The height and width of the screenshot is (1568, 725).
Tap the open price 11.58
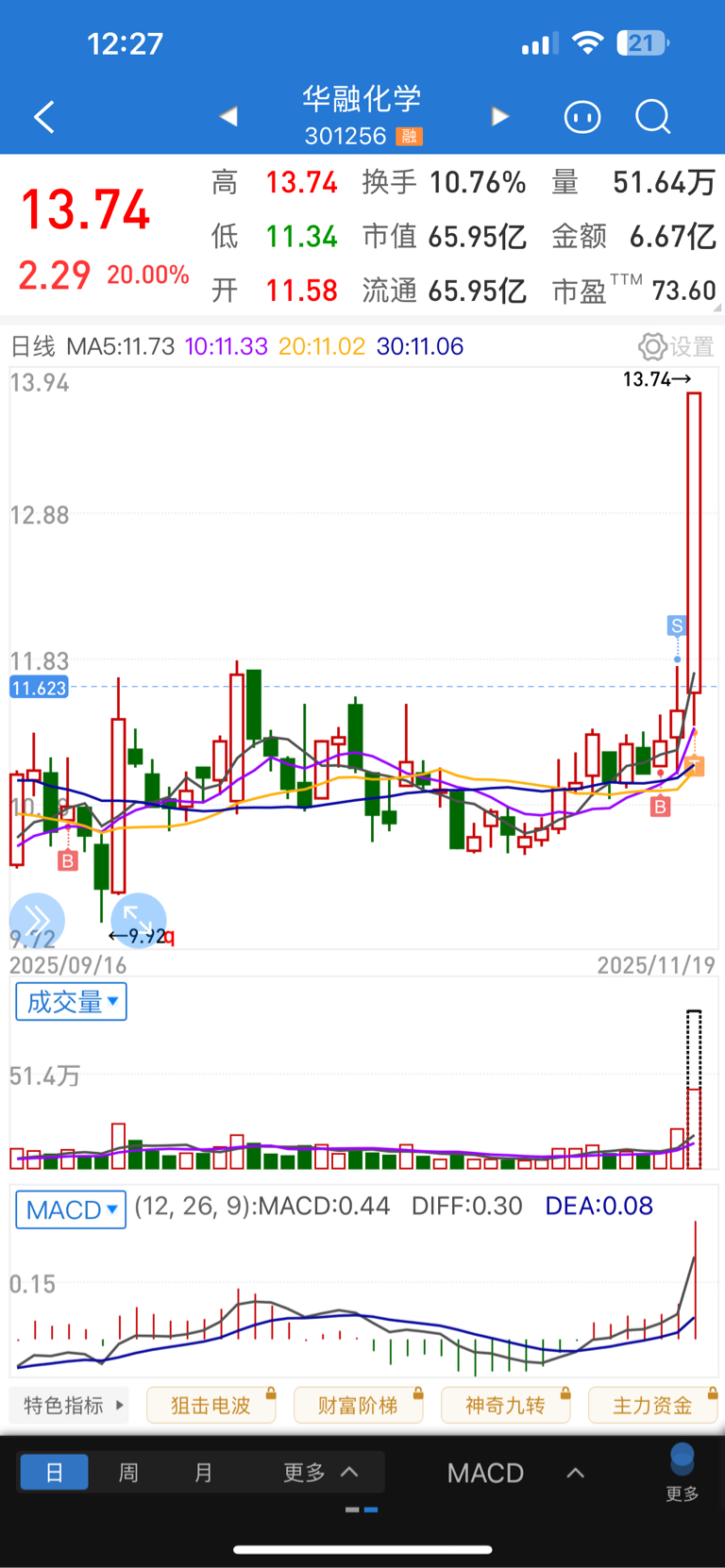301,291
